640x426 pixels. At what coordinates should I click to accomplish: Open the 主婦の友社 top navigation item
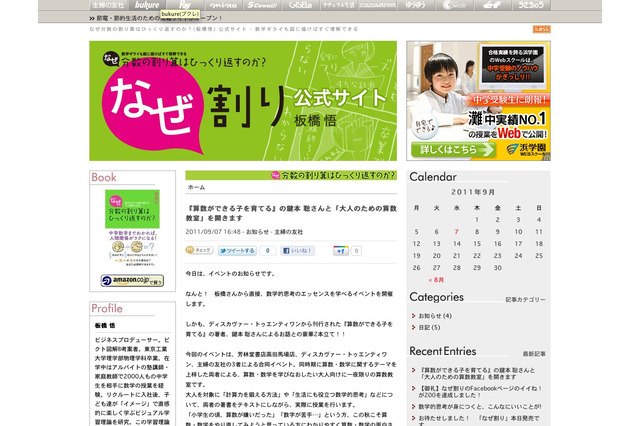108,5
